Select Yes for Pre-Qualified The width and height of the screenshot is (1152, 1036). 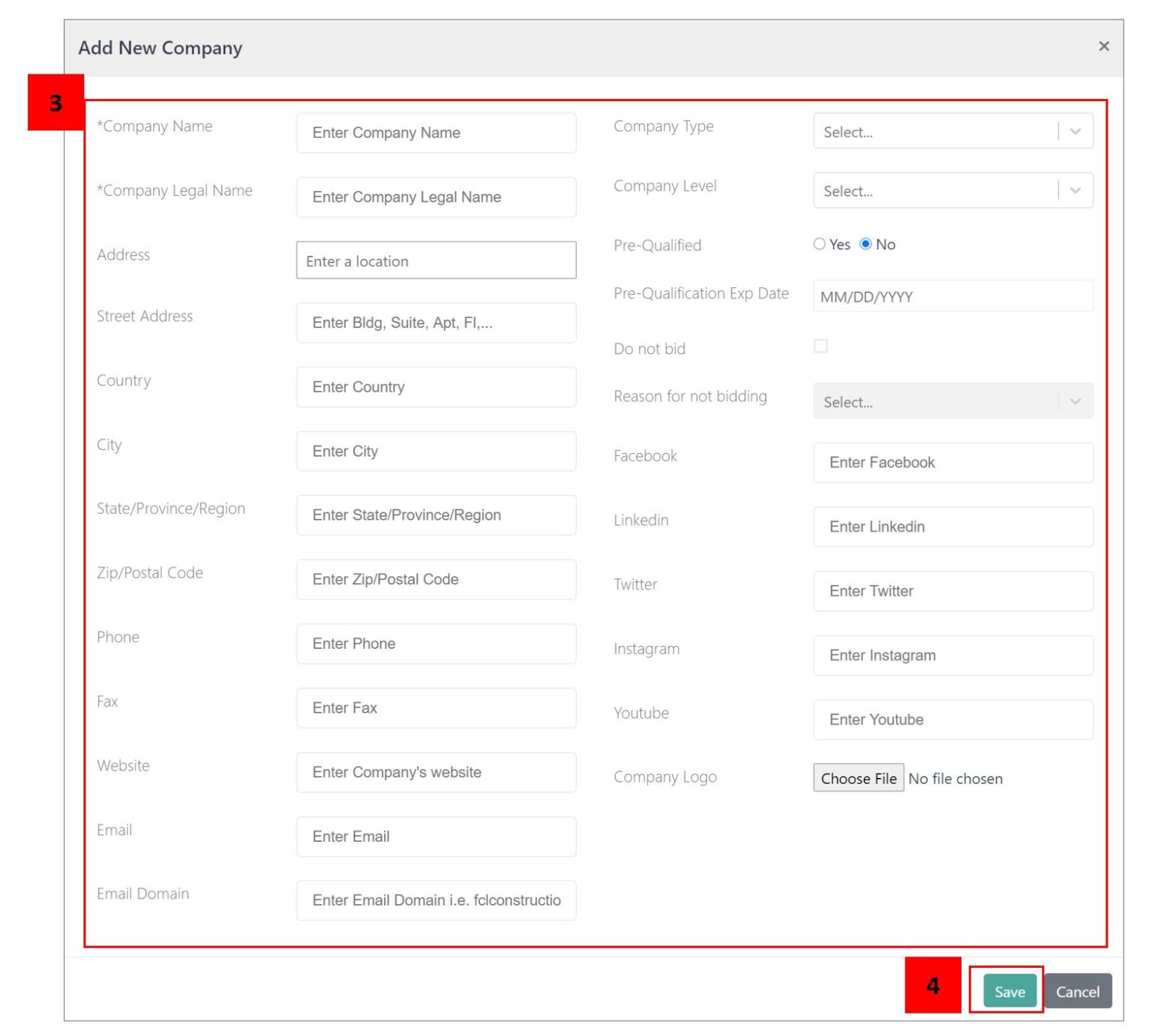point(819,244)
